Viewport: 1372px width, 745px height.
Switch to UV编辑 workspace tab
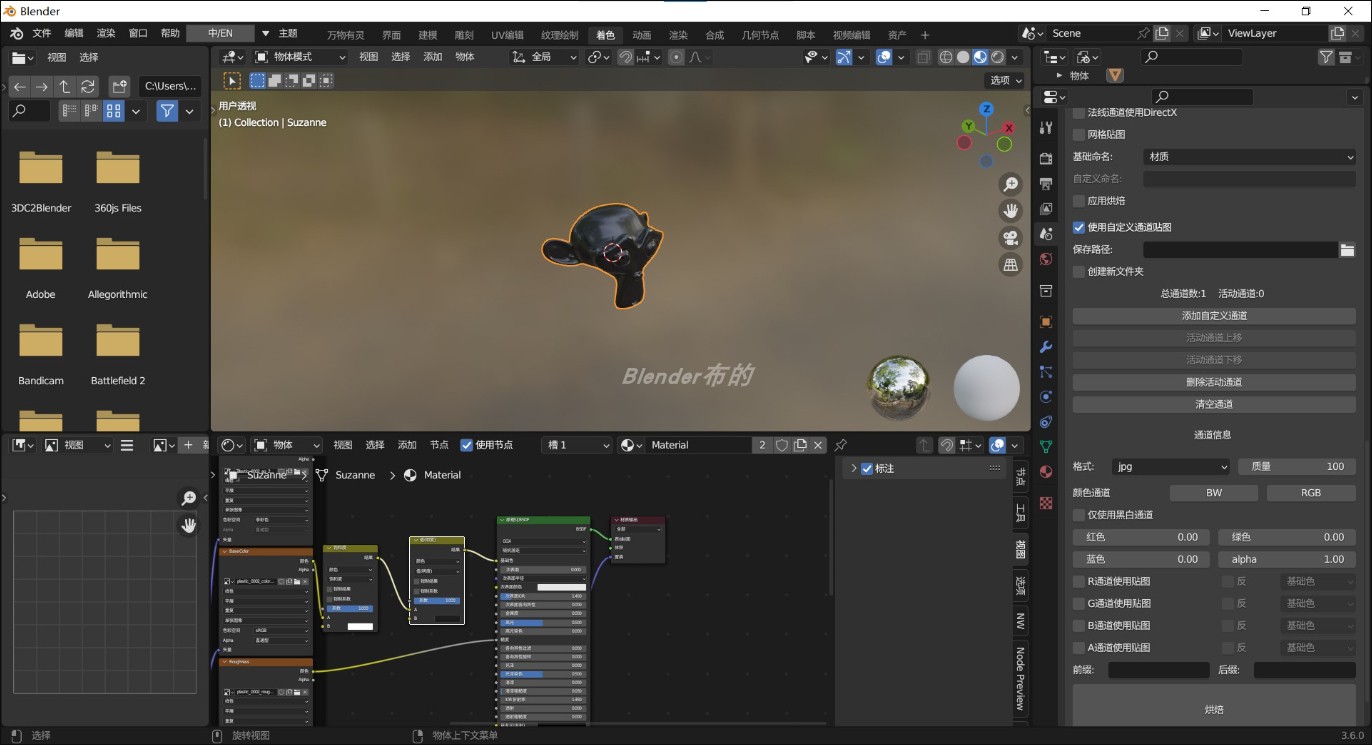point(507,35)
